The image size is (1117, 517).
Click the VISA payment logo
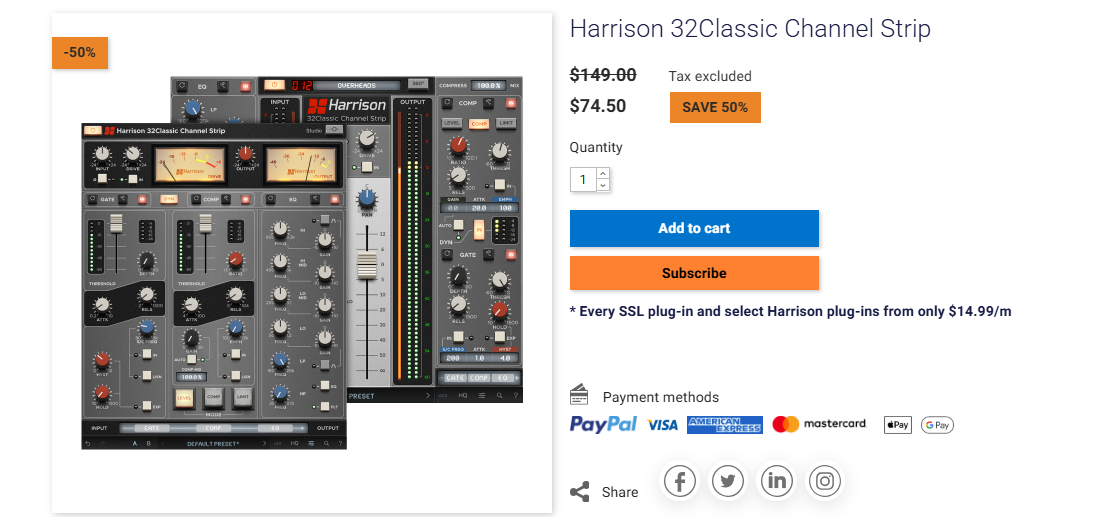tap(663, 425)
